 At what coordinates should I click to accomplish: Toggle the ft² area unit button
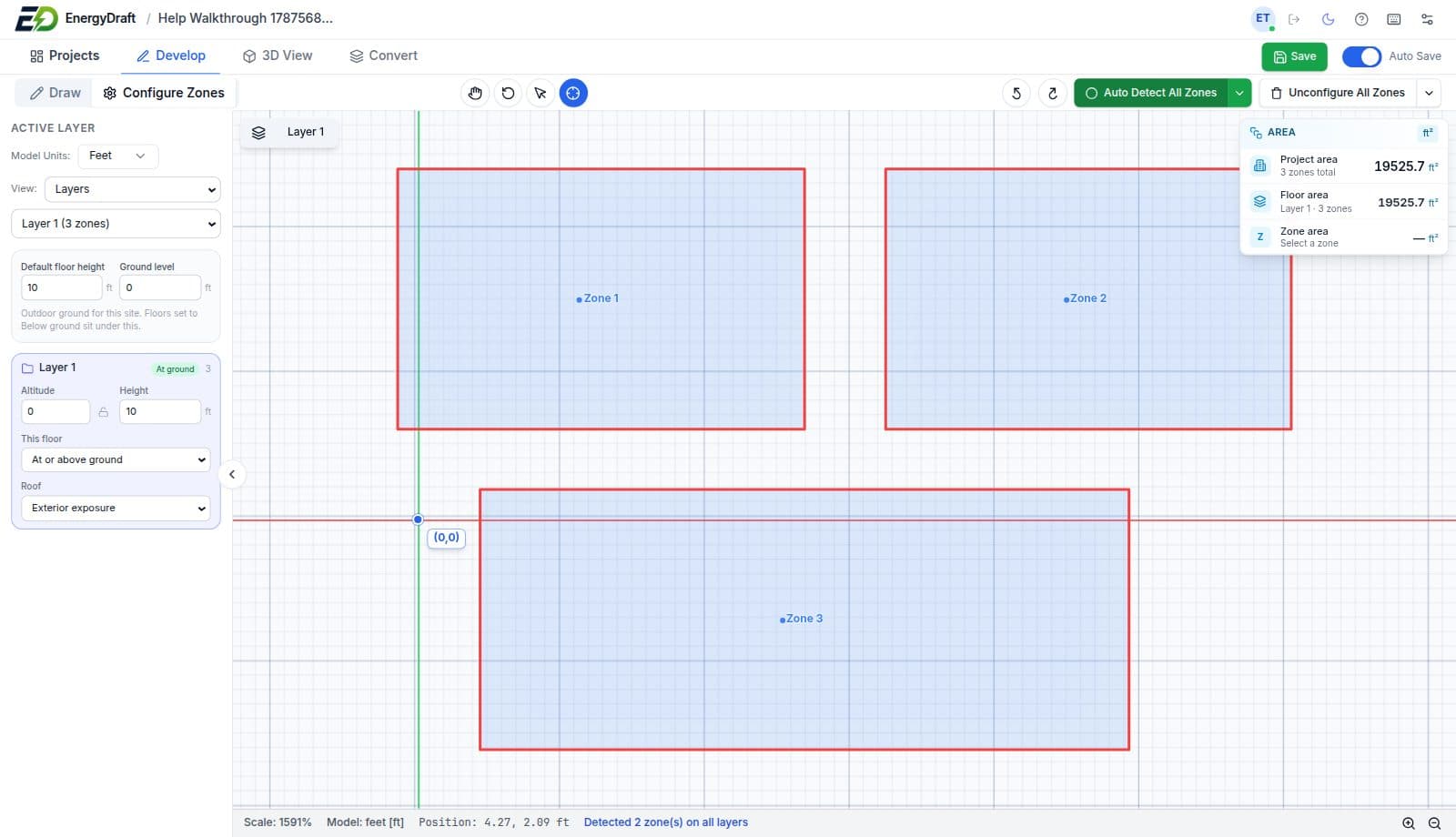click(1428, 132)
